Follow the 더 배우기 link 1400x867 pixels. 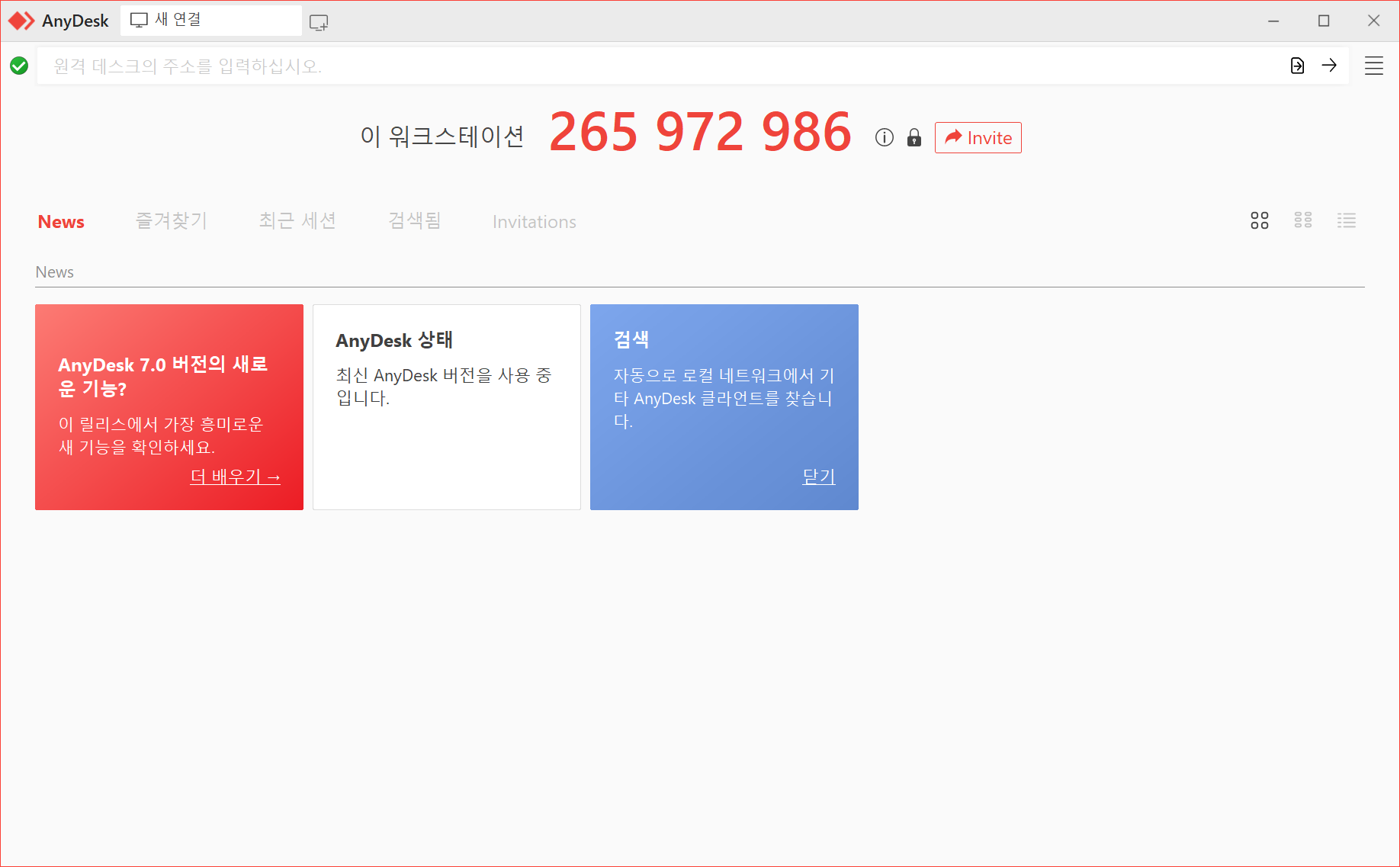(x=236, y=477)
